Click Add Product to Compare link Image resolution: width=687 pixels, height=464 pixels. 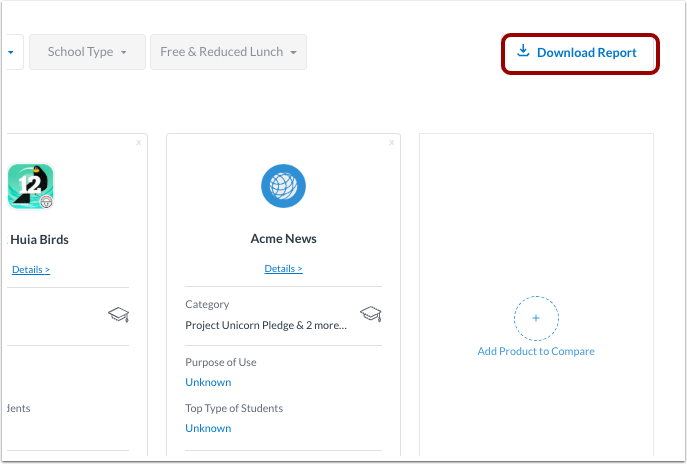536,351
